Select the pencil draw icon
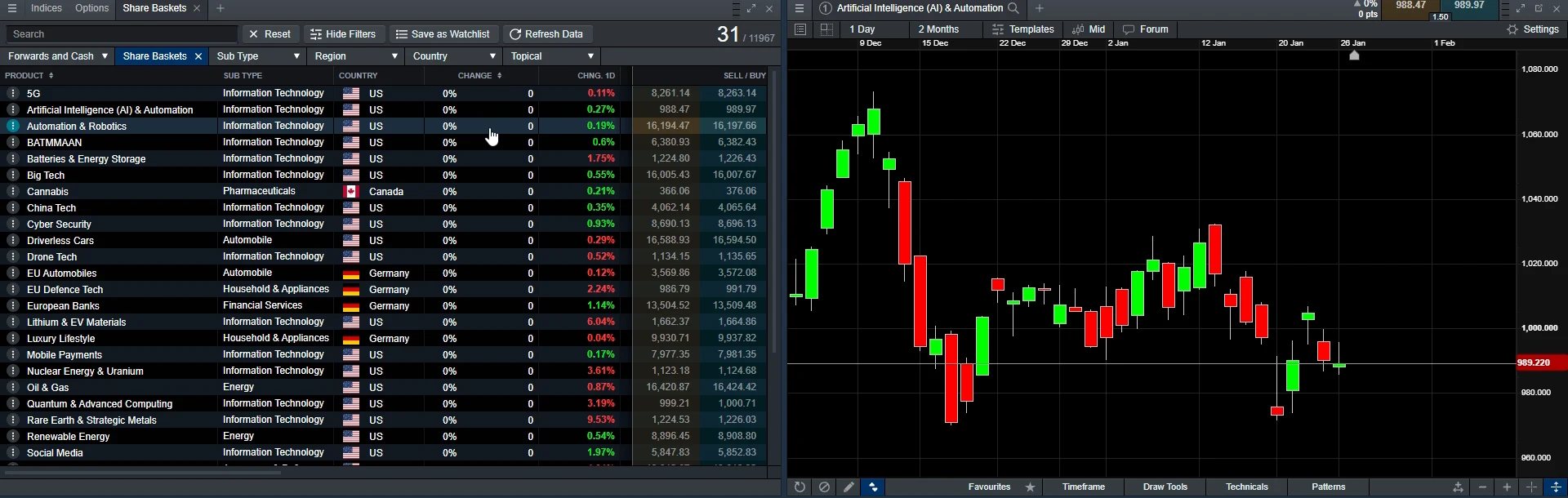The height and width of the screenshot is (498, 1568). (x=849, y=487)
